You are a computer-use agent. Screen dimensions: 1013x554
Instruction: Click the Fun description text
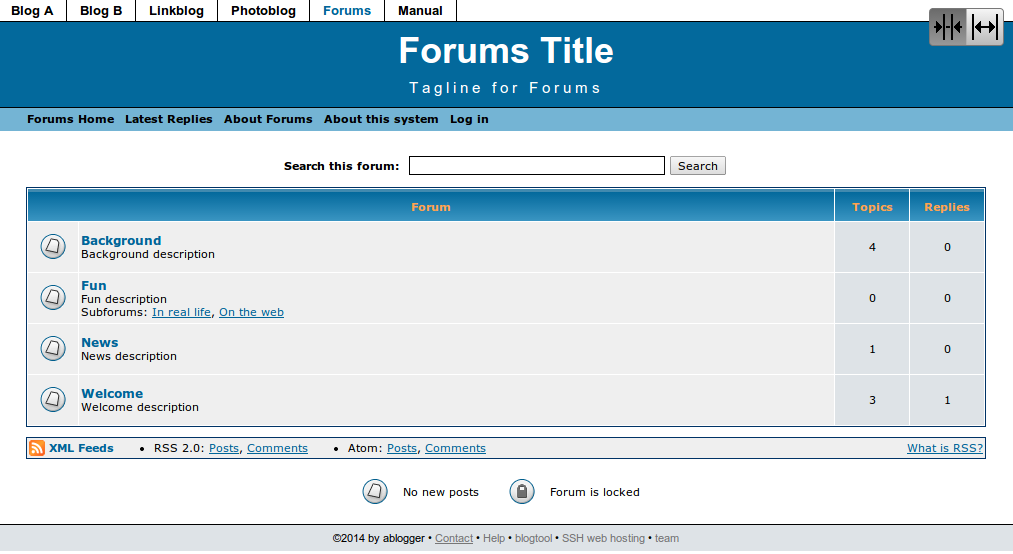124,299
